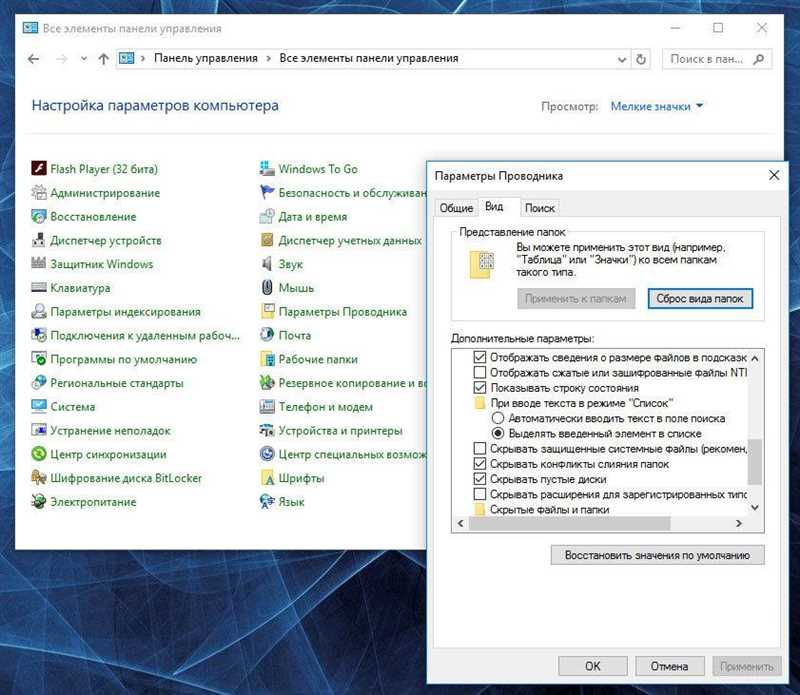800x695 pixels.
Task: Click Параметры индексирования icon
Action: coord(39,311)
